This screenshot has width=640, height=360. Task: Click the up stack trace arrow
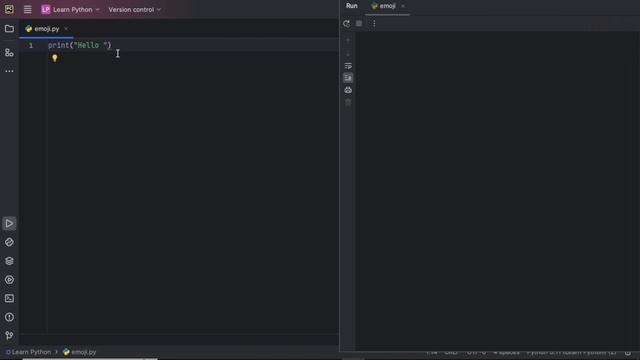tap(348, 41)
